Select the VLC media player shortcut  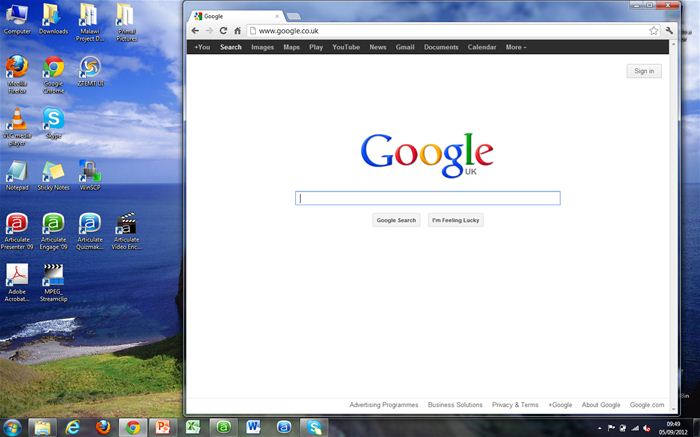click(17, 127)
